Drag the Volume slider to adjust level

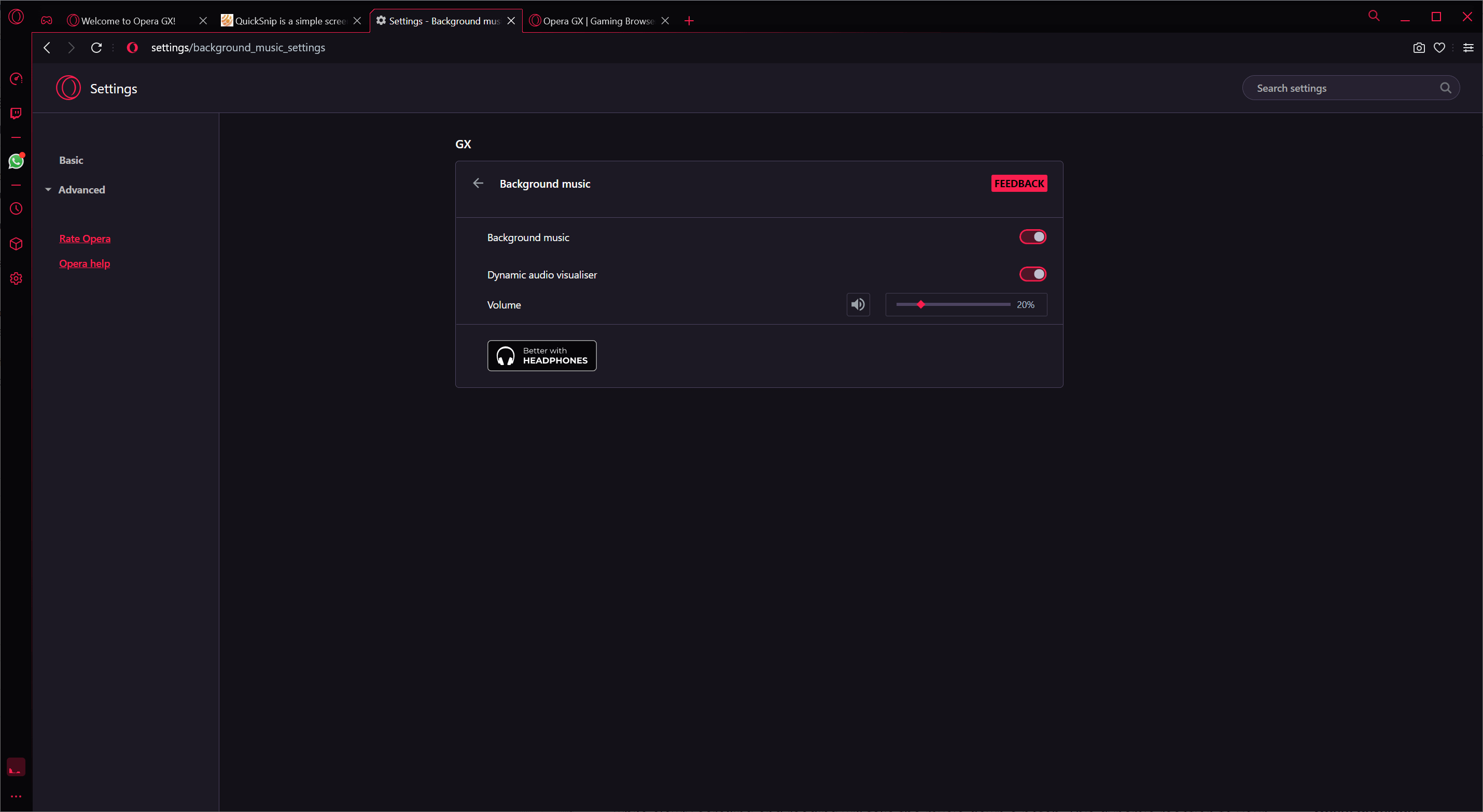[921, 305]
